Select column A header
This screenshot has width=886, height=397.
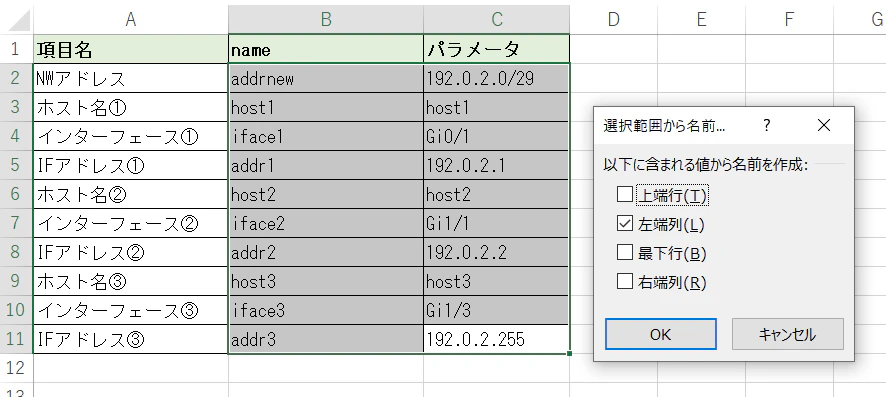(x=131, y=20)
